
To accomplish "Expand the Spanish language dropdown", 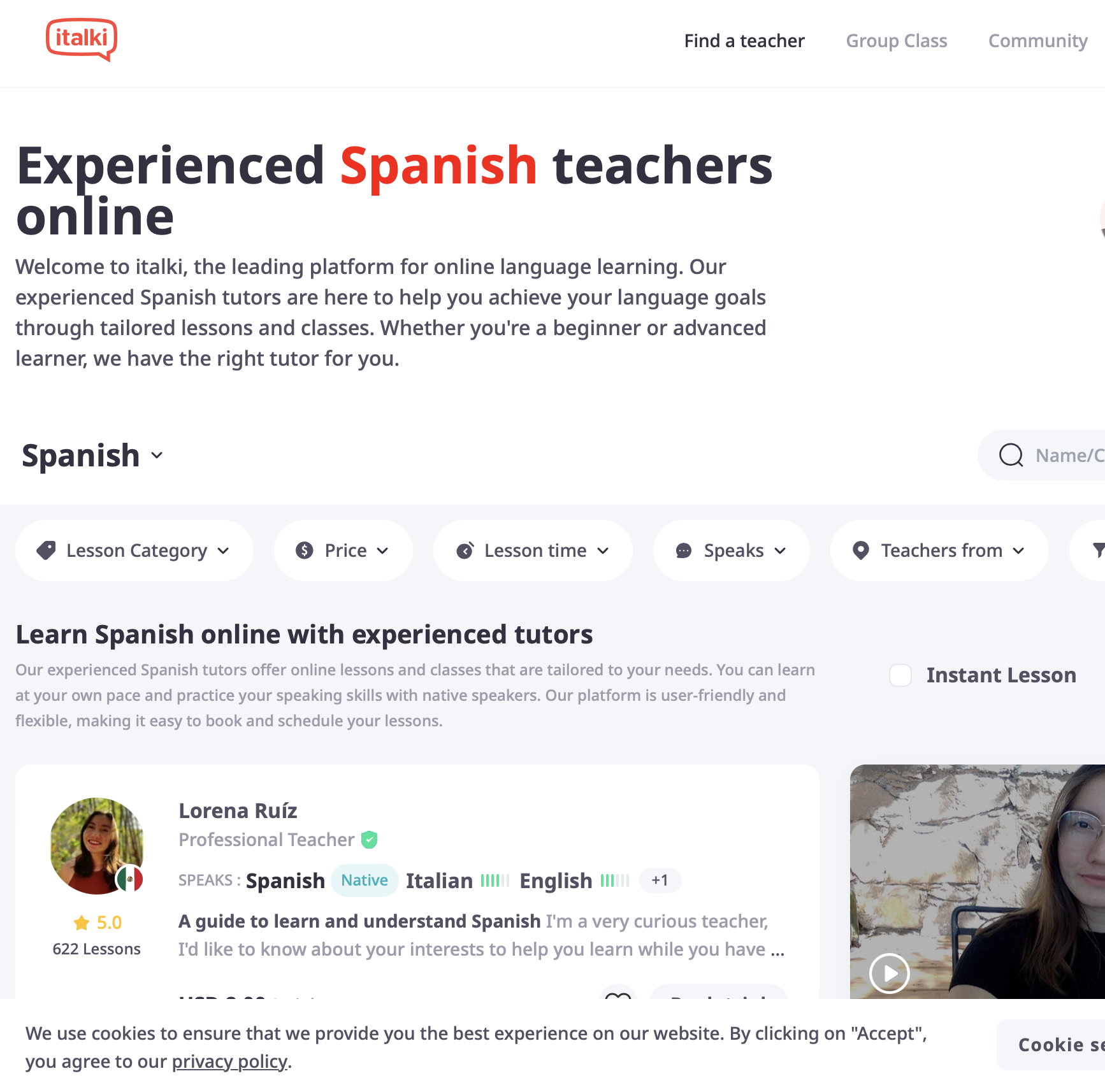I will tap(93, 456).
